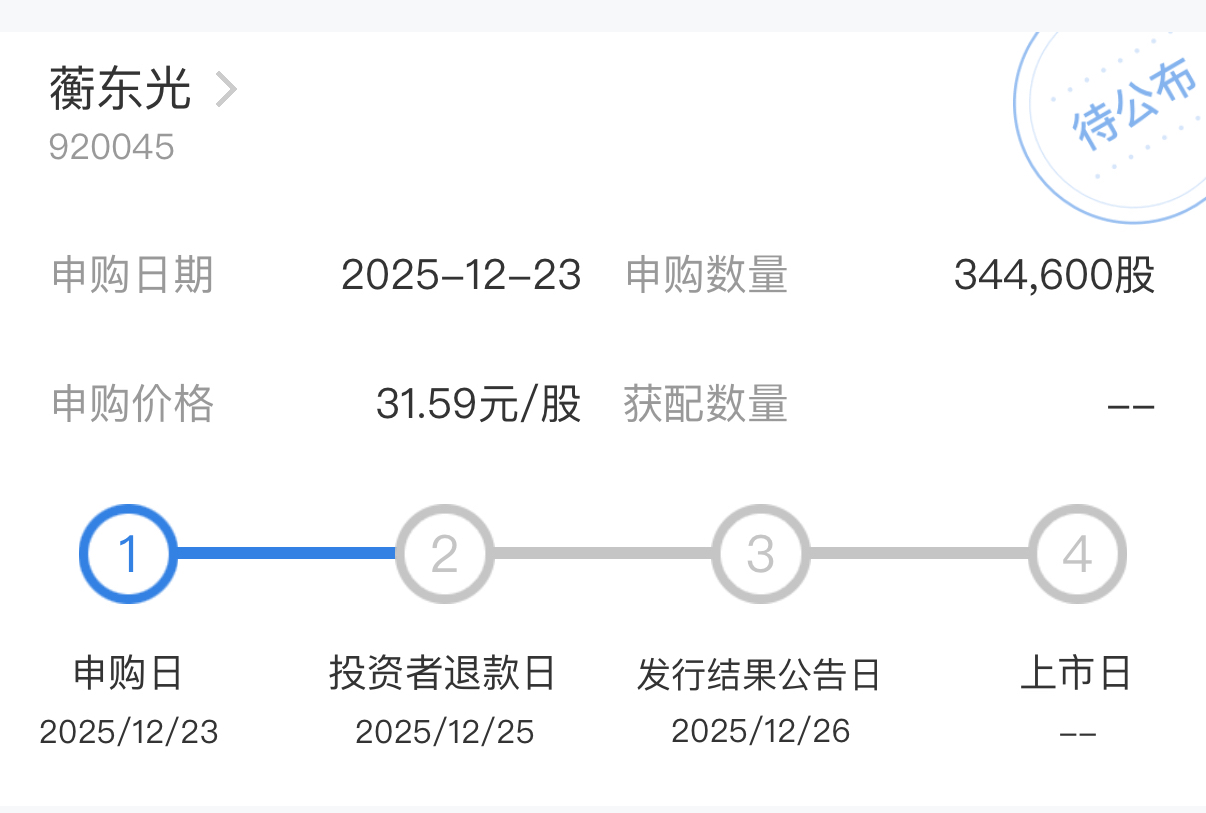Tap the date 2025/12/25 under step 2
The image size is (1206, 813).
(x=444, y=732)
